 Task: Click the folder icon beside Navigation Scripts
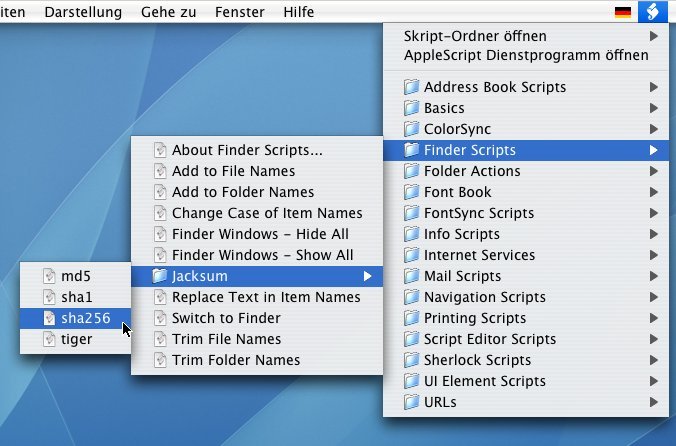coord(411,297)
